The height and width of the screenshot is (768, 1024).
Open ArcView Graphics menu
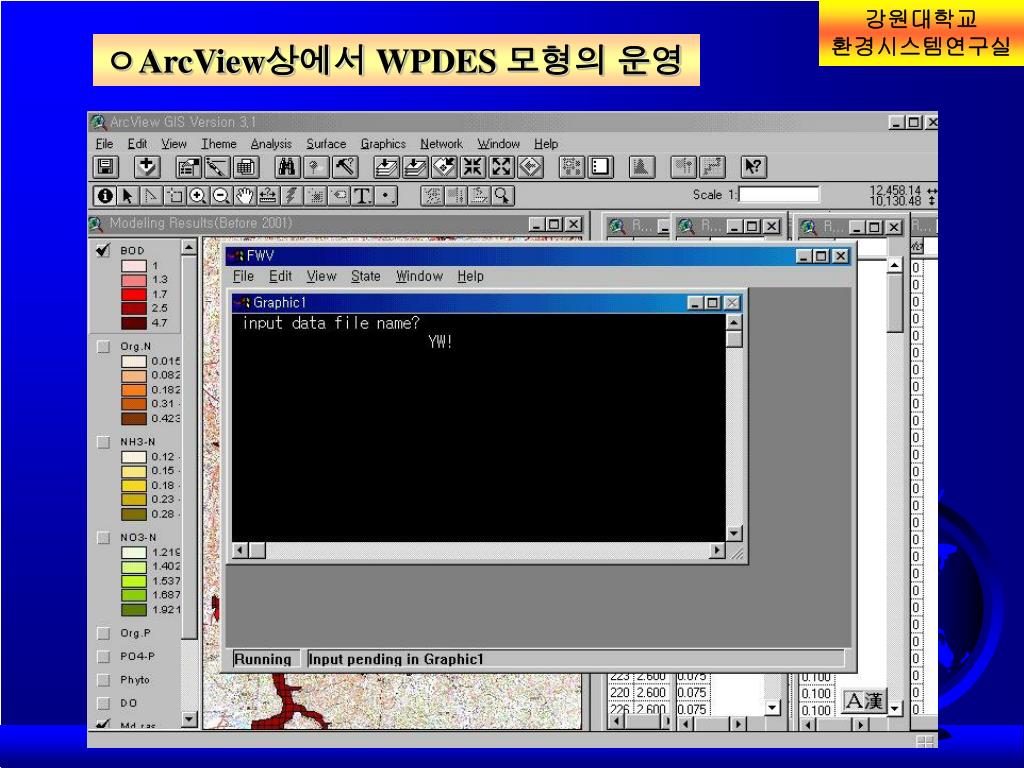[383, 144]
